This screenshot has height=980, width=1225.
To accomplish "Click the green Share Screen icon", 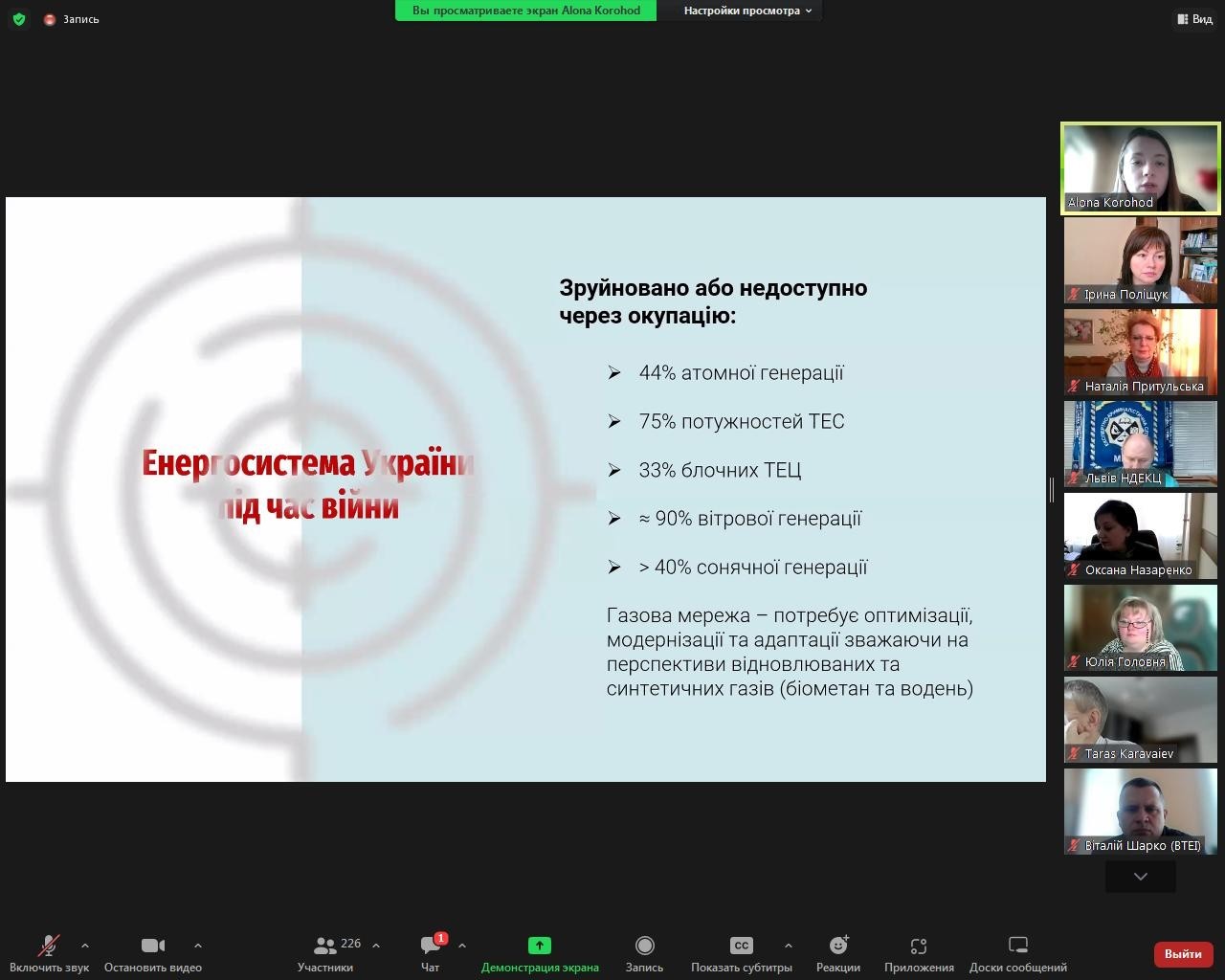I will tap(540, 946).
